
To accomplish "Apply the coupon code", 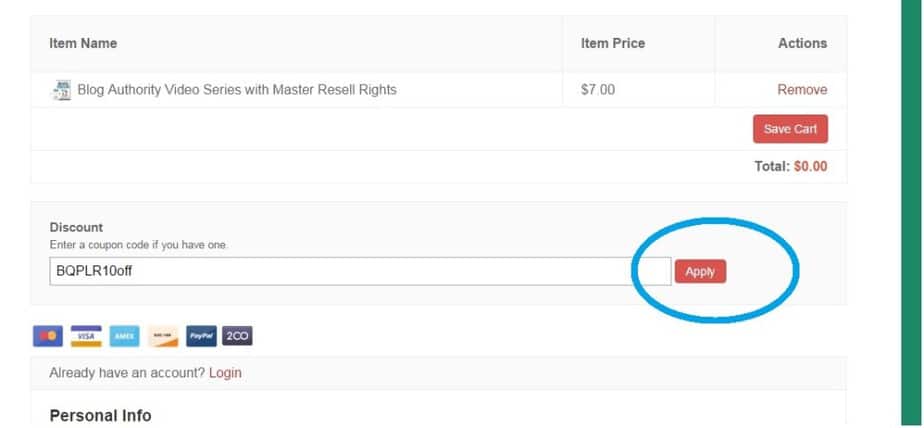I will click(700, 272).
